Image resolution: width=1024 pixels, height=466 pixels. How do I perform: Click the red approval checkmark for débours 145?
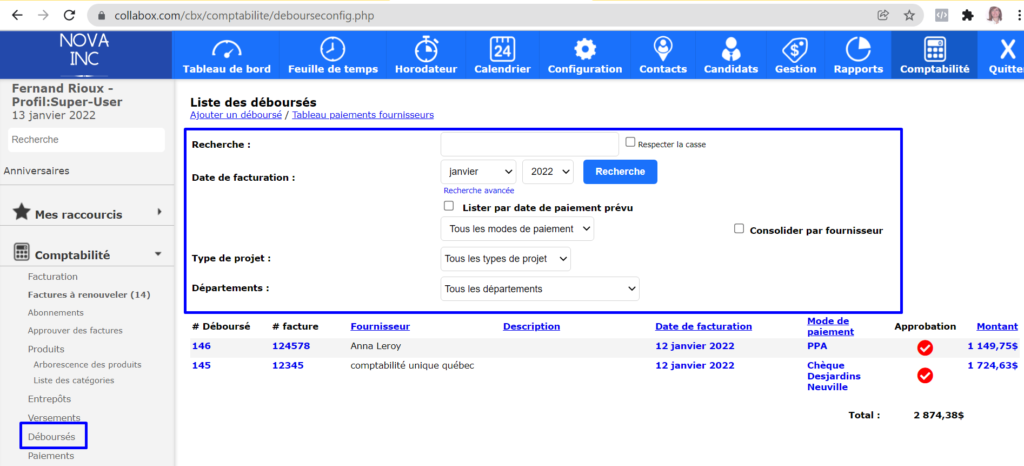coord(925,375)
